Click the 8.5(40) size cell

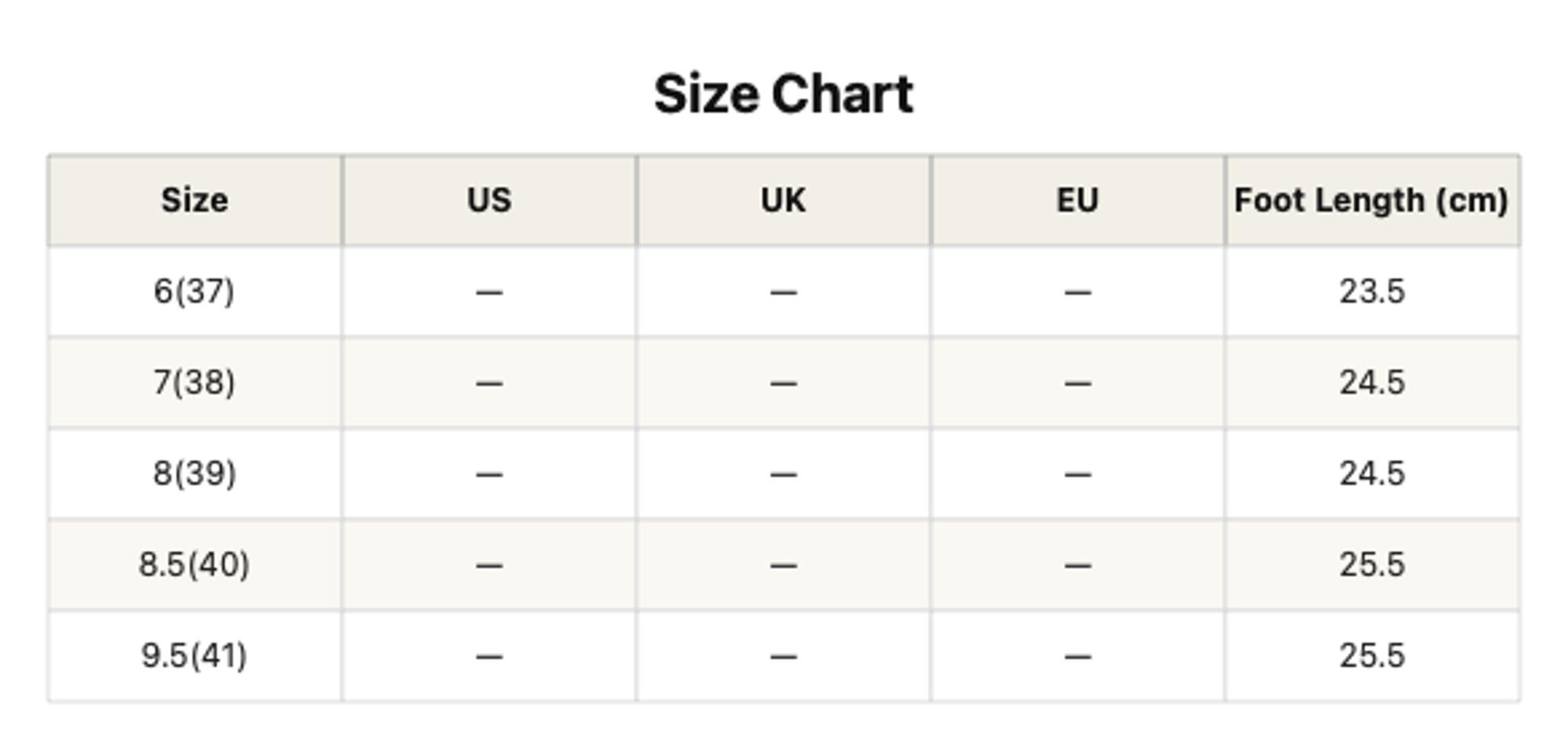coord(194,564)
